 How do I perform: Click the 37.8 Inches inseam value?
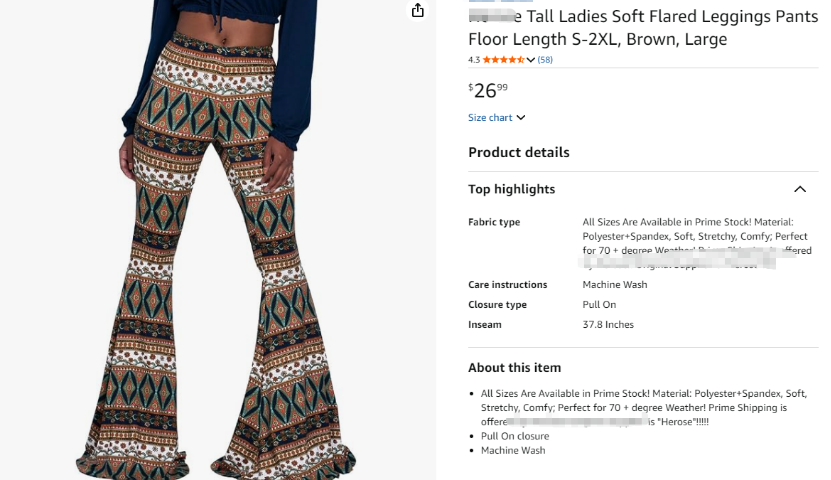coord(608,325)
